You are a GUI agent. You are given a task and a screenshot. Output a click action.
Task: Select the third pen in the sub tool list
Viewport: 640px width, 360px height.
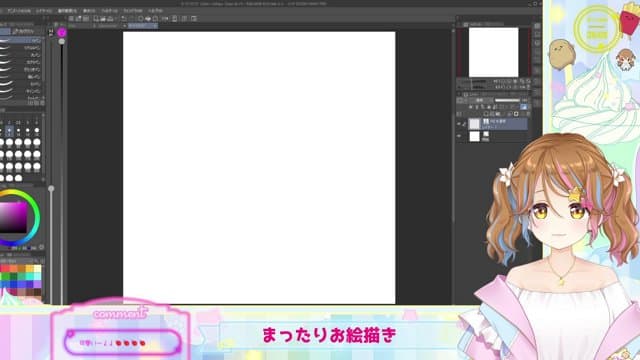click(x=21, y=55)
